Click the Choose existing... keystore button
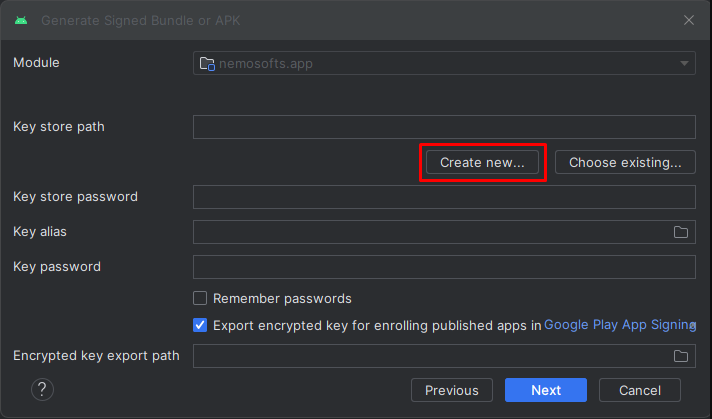 coord(625,163)
